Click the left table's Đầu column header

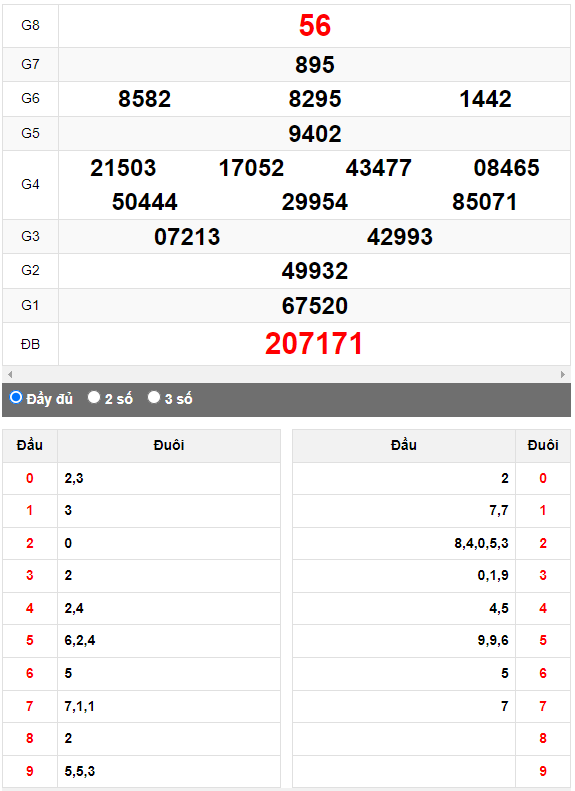(30, 445)
